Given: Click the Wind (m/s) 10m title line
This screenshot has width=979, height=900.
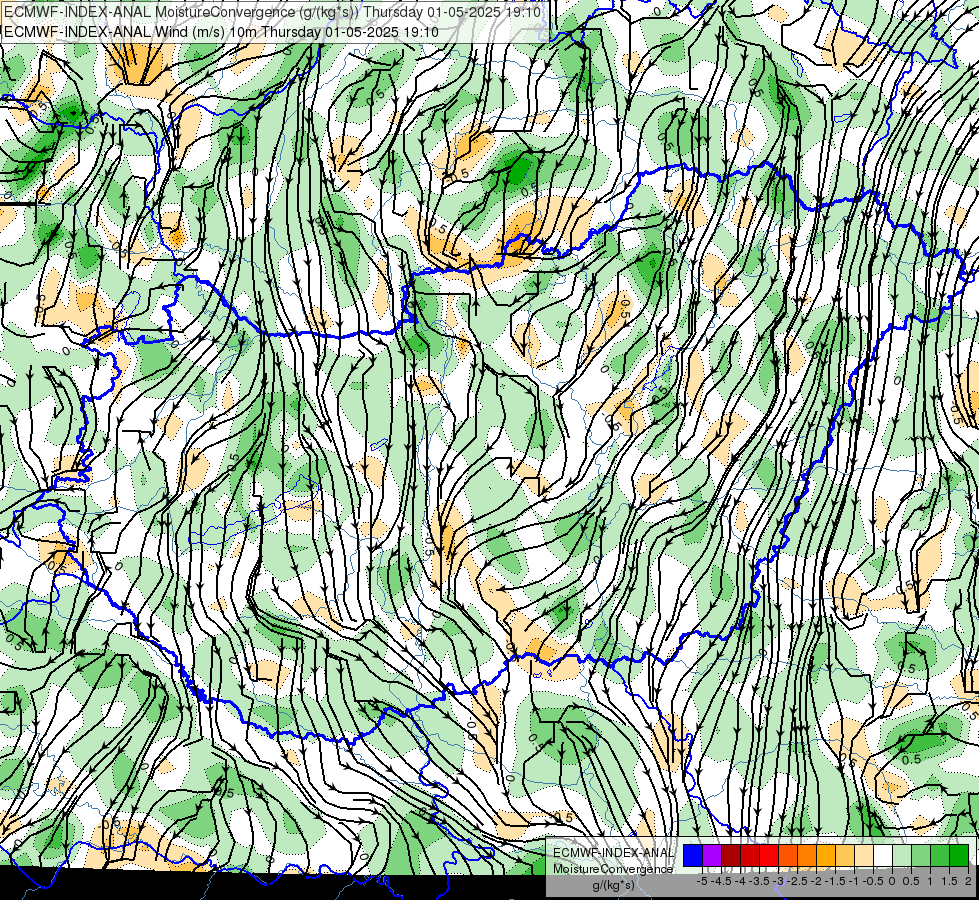Looking at the screenshot, I should click(222, 32).
